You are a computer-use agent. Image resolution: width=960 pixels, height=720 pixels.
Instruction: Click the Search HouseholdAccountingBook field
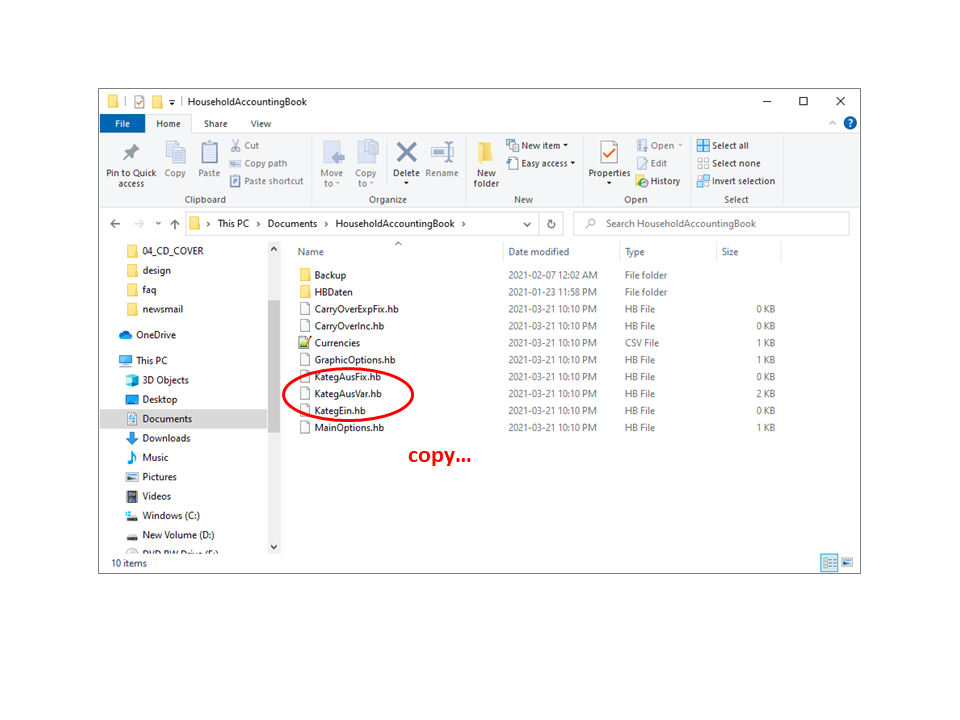click(x=720, y=224)
